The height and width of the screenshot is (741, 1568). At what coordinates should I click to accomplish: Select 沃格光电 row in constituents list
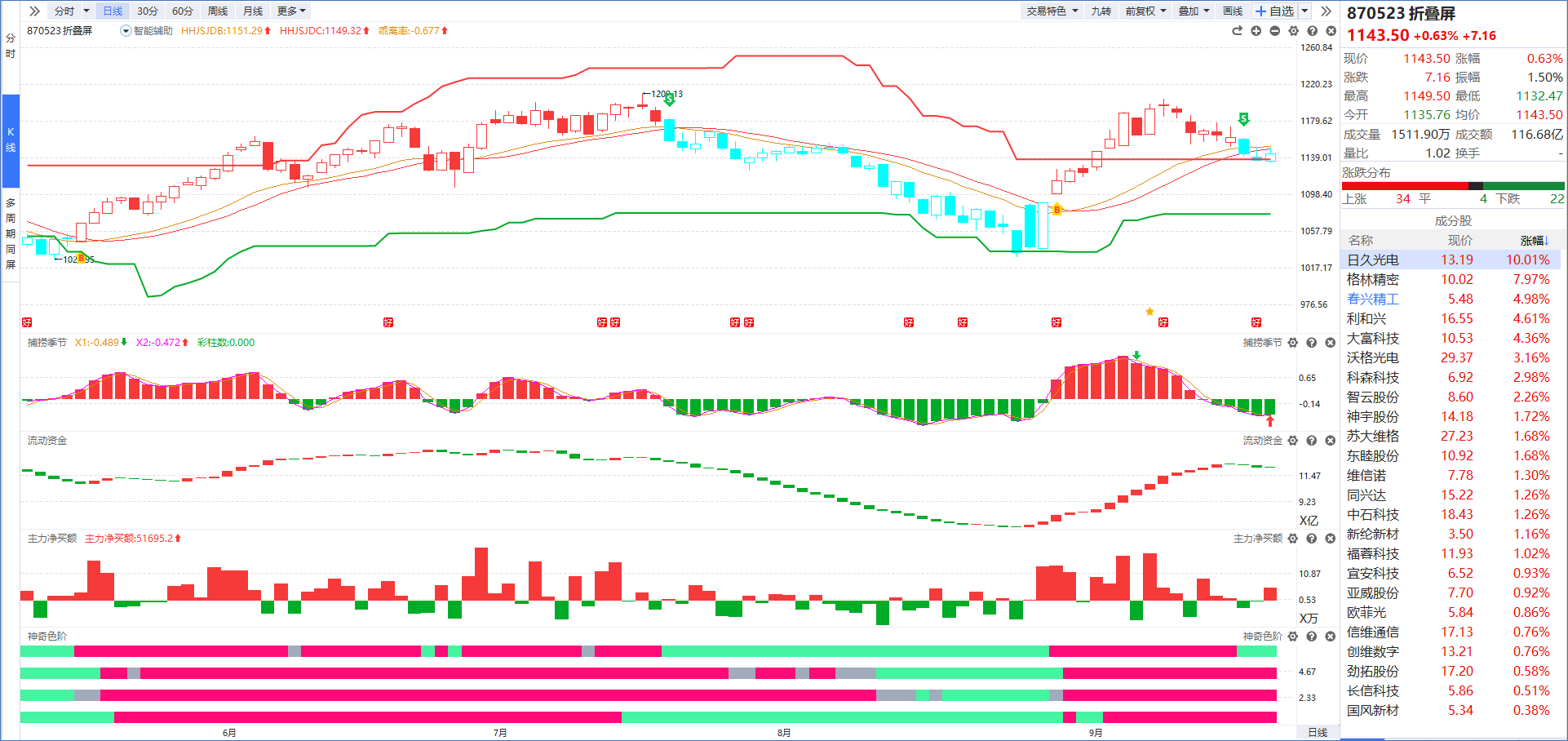pyautogui.click(x=1451, y=358)
